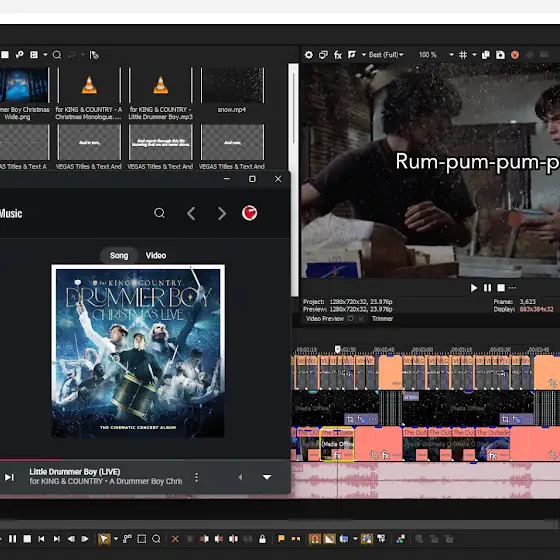Toggle Split Screen View in preview
The height and width of the screenshot is (560, 560).
[x=352, y=55]
